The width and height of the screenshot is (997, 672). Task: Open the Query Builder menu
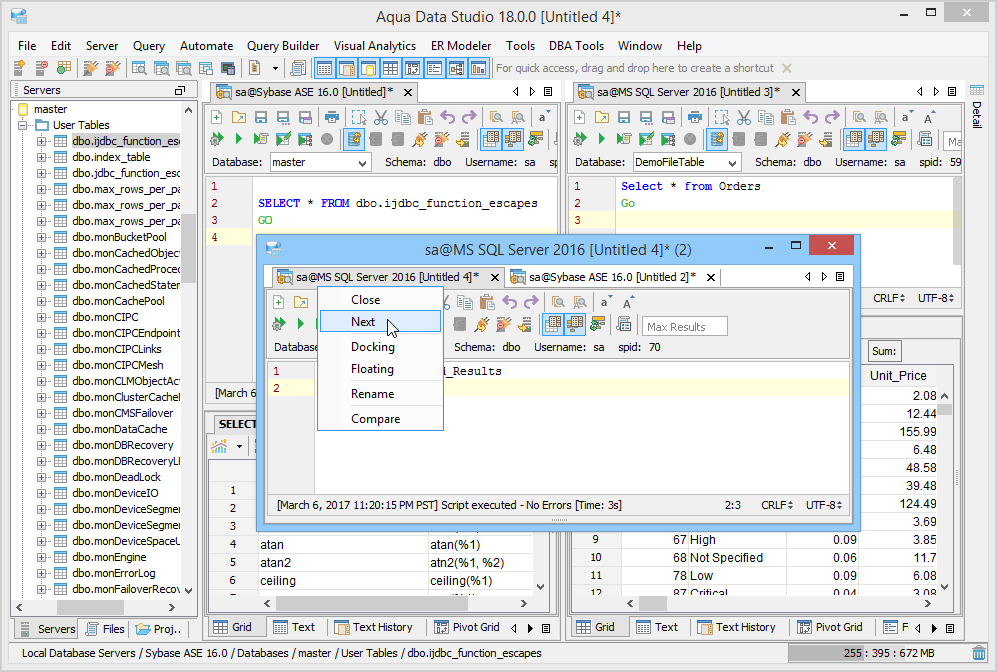[x=283, y=46]
